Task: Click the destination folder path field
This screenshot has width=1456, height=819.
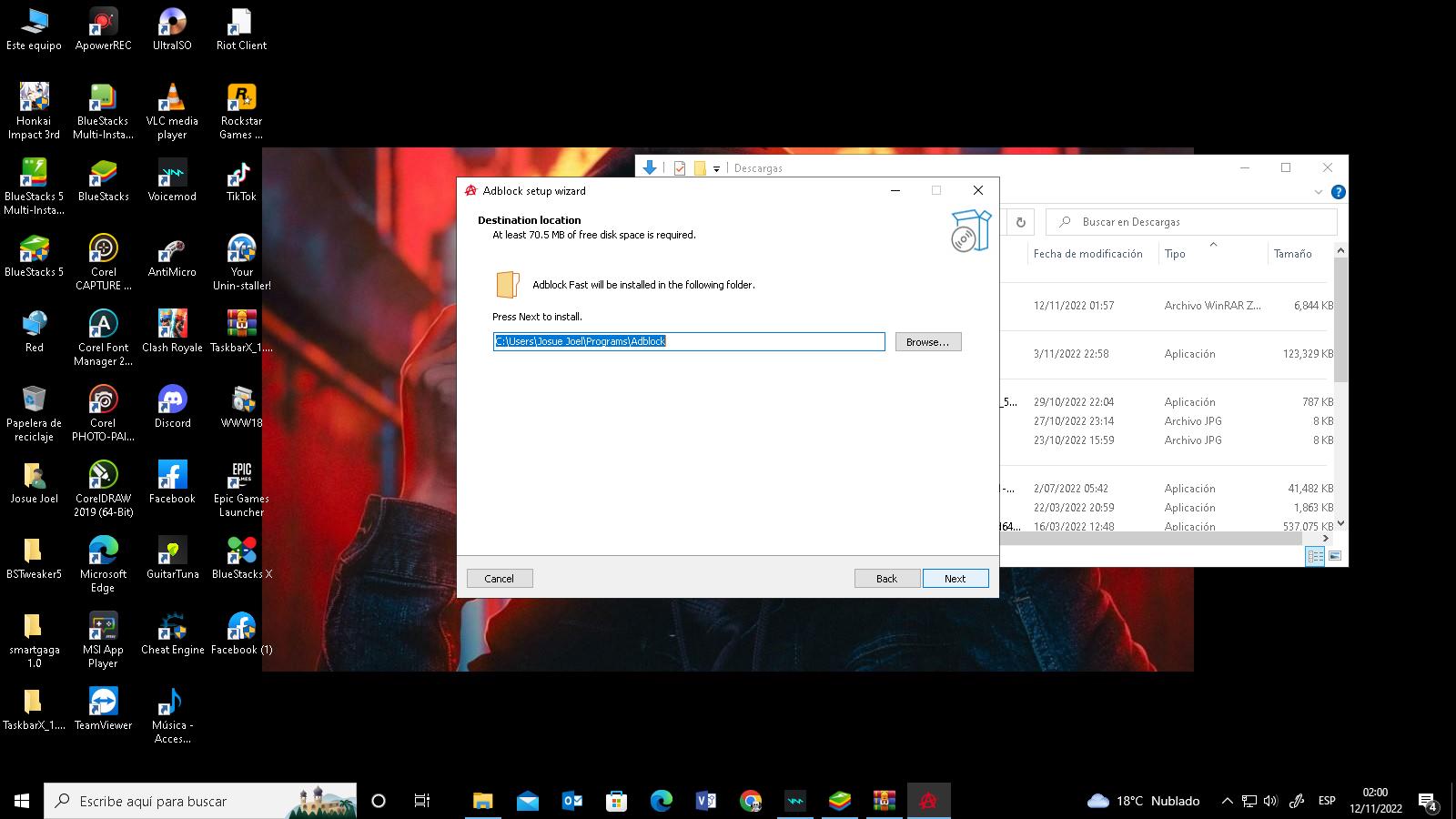Action: [688, 341]
